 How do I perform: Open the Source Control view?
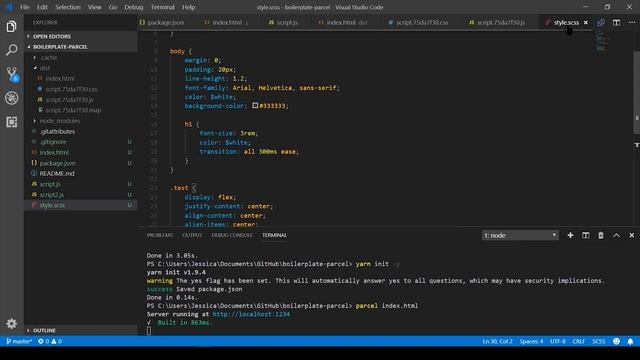coord(11,74)
